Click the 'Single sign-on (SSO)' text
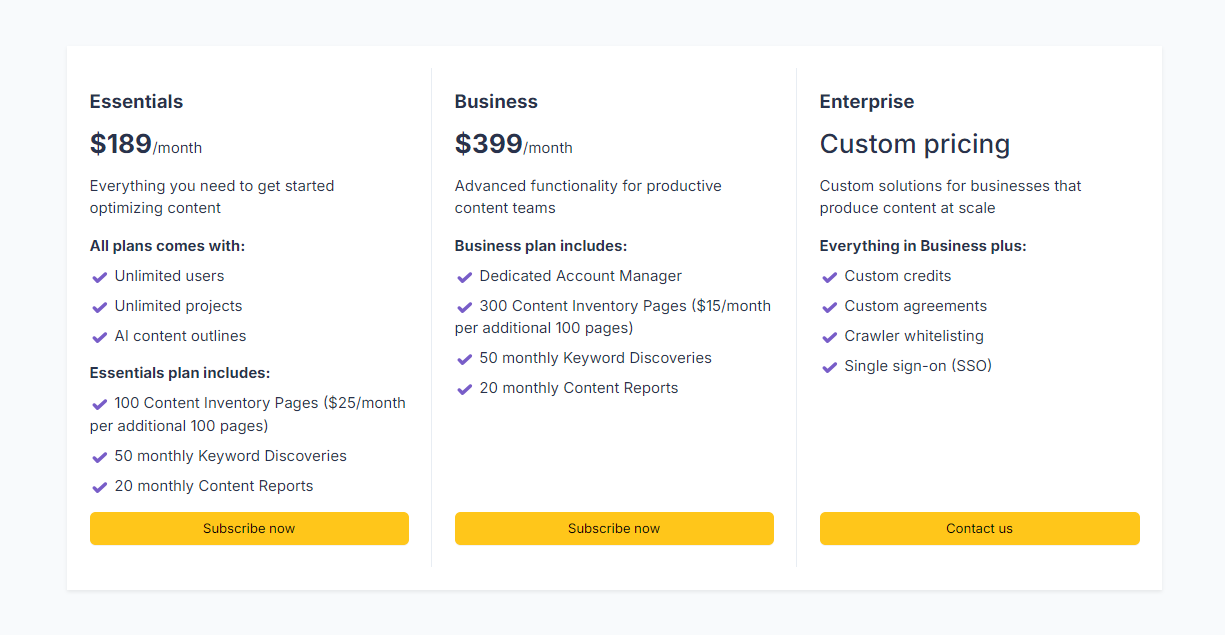 (x=919, y=366)
